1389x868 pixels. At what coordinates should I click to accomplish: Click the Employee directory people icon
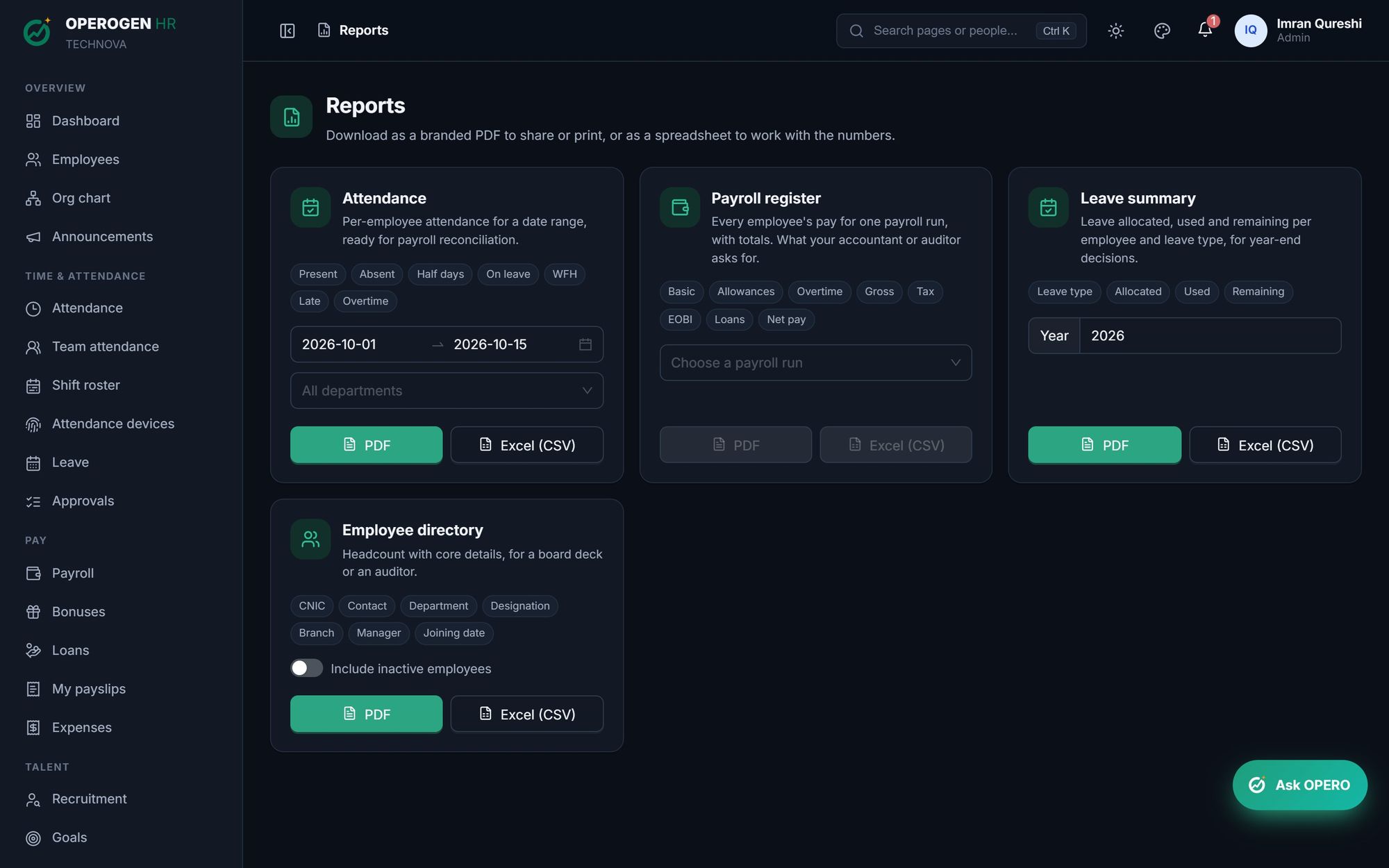310,539
